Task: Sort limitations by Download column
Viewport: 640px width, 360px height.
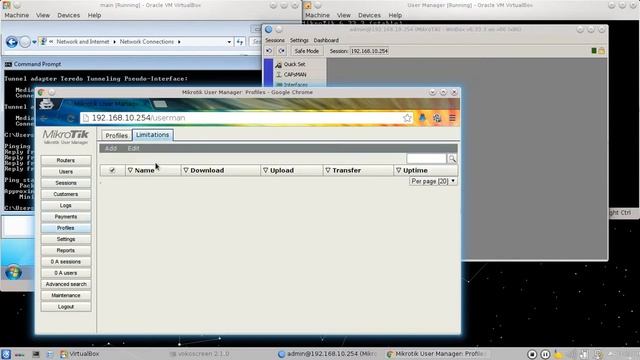Action: click(x=207, y=170)
